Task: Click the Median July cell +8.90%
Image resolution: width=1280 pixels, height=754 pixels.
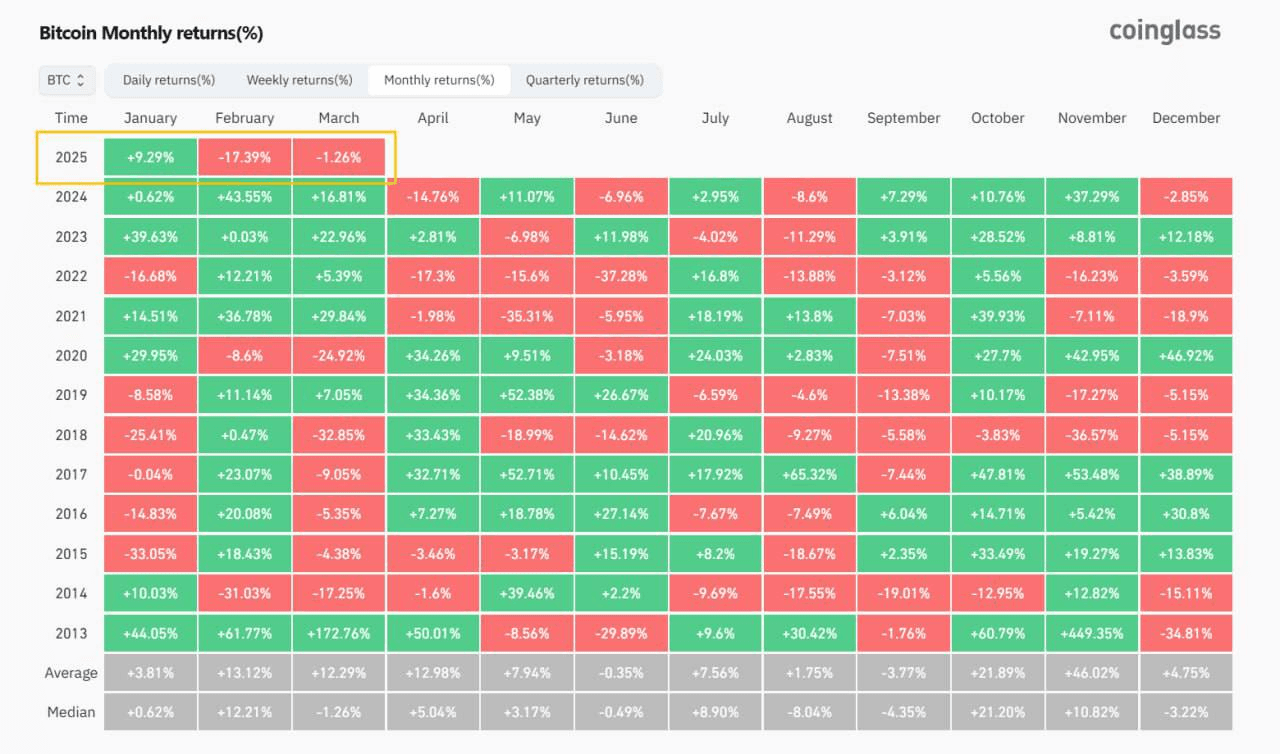Action: (x=715, y=712)
